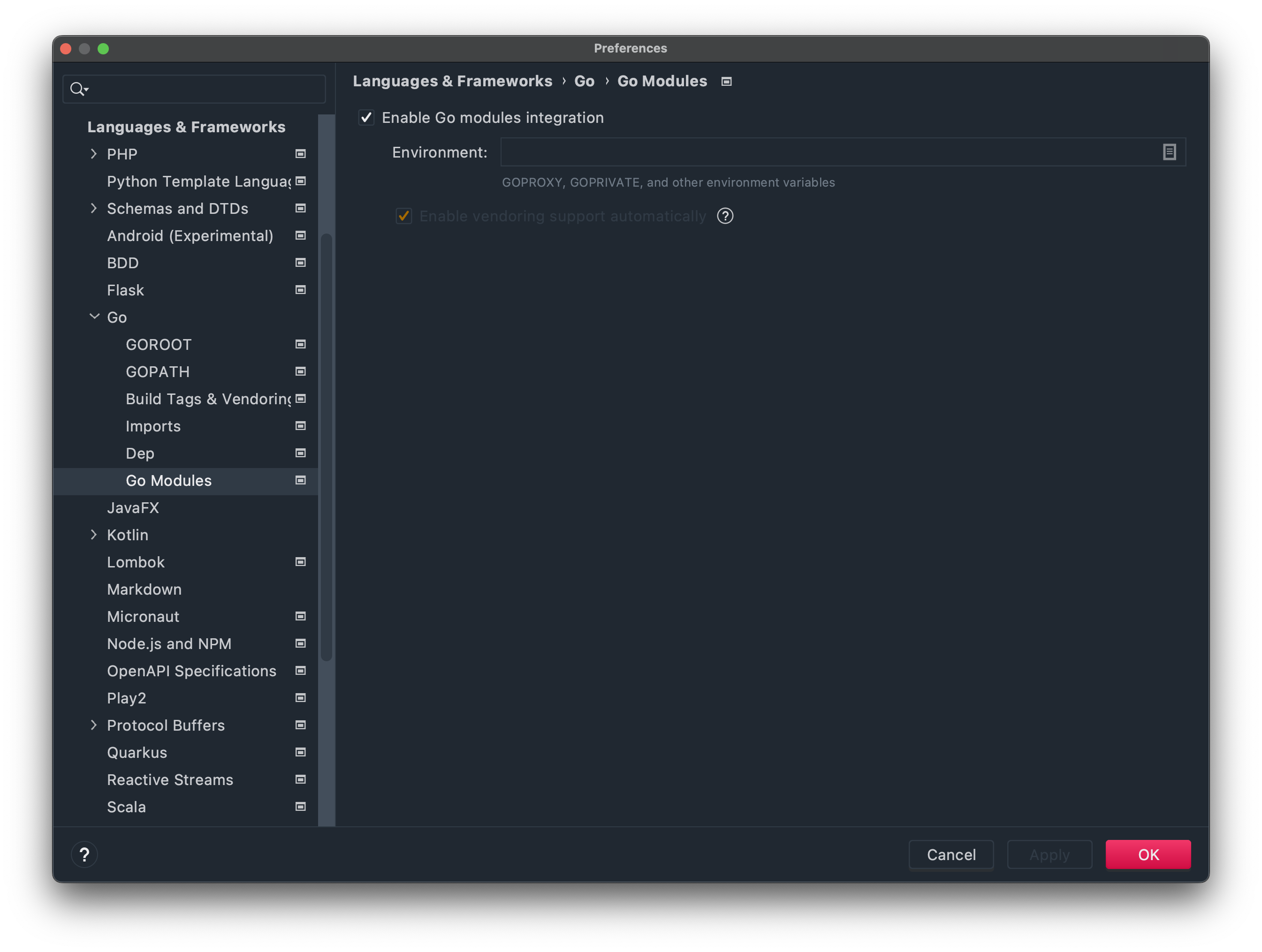Open the Markdown settings page
Viewport: 1262px width, 952px height.
144,590
